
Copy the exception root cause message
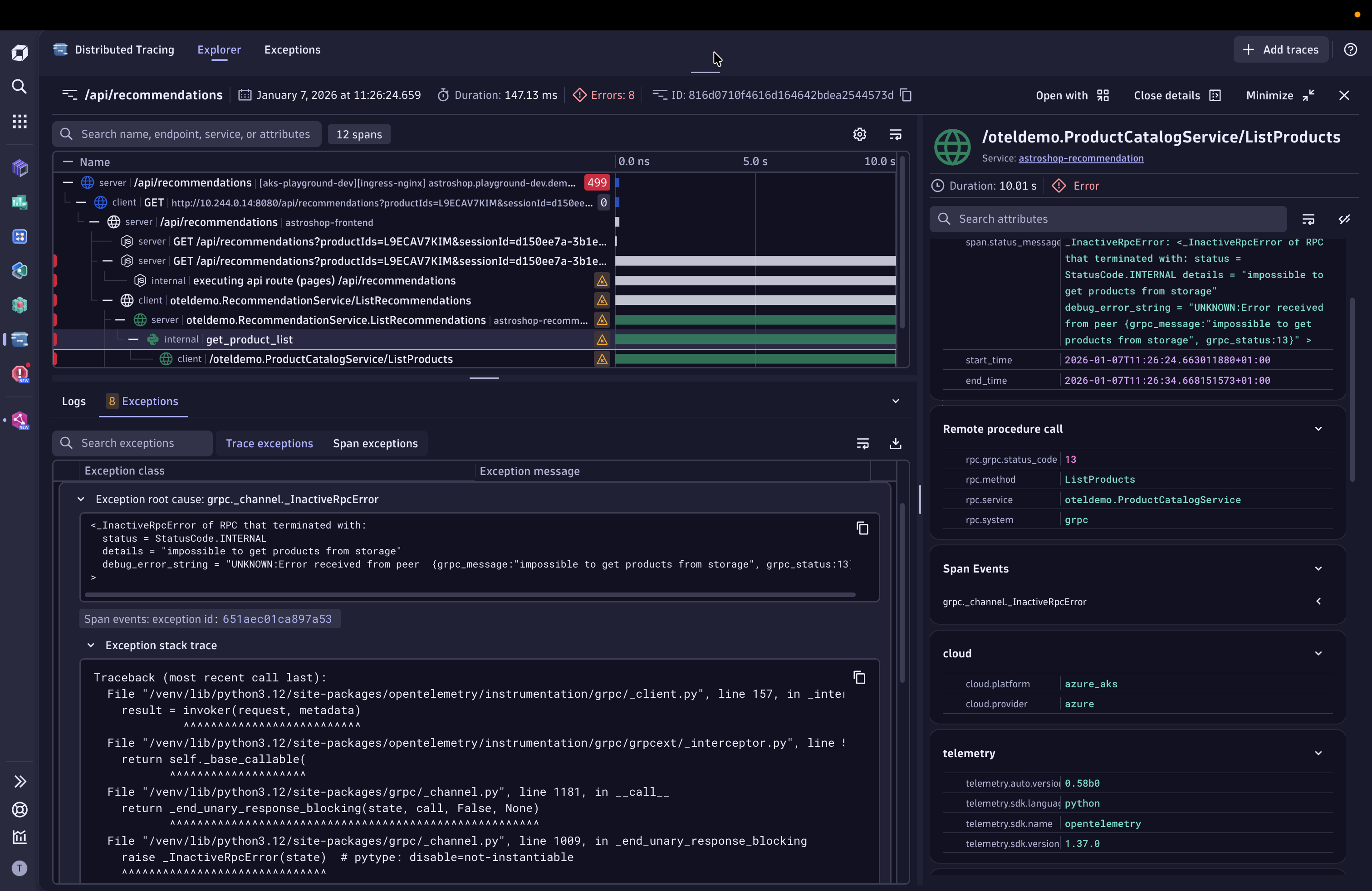click(862, 528)
